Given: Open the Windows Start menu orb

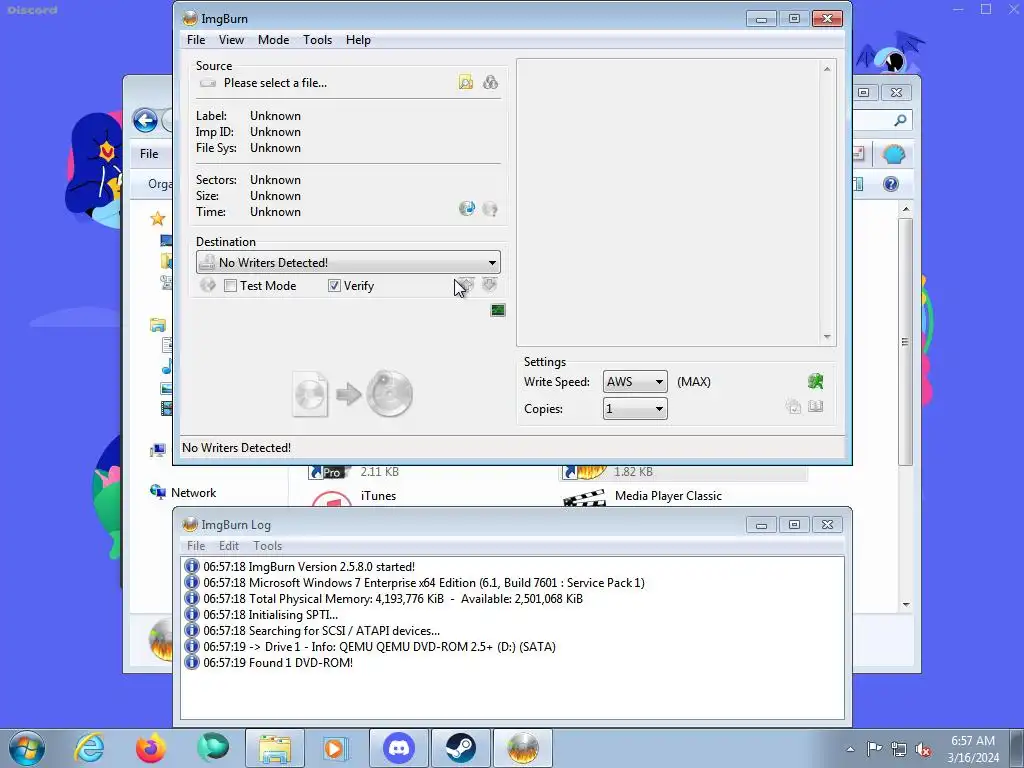Looking at the screenshot, I should coord(27,748).
